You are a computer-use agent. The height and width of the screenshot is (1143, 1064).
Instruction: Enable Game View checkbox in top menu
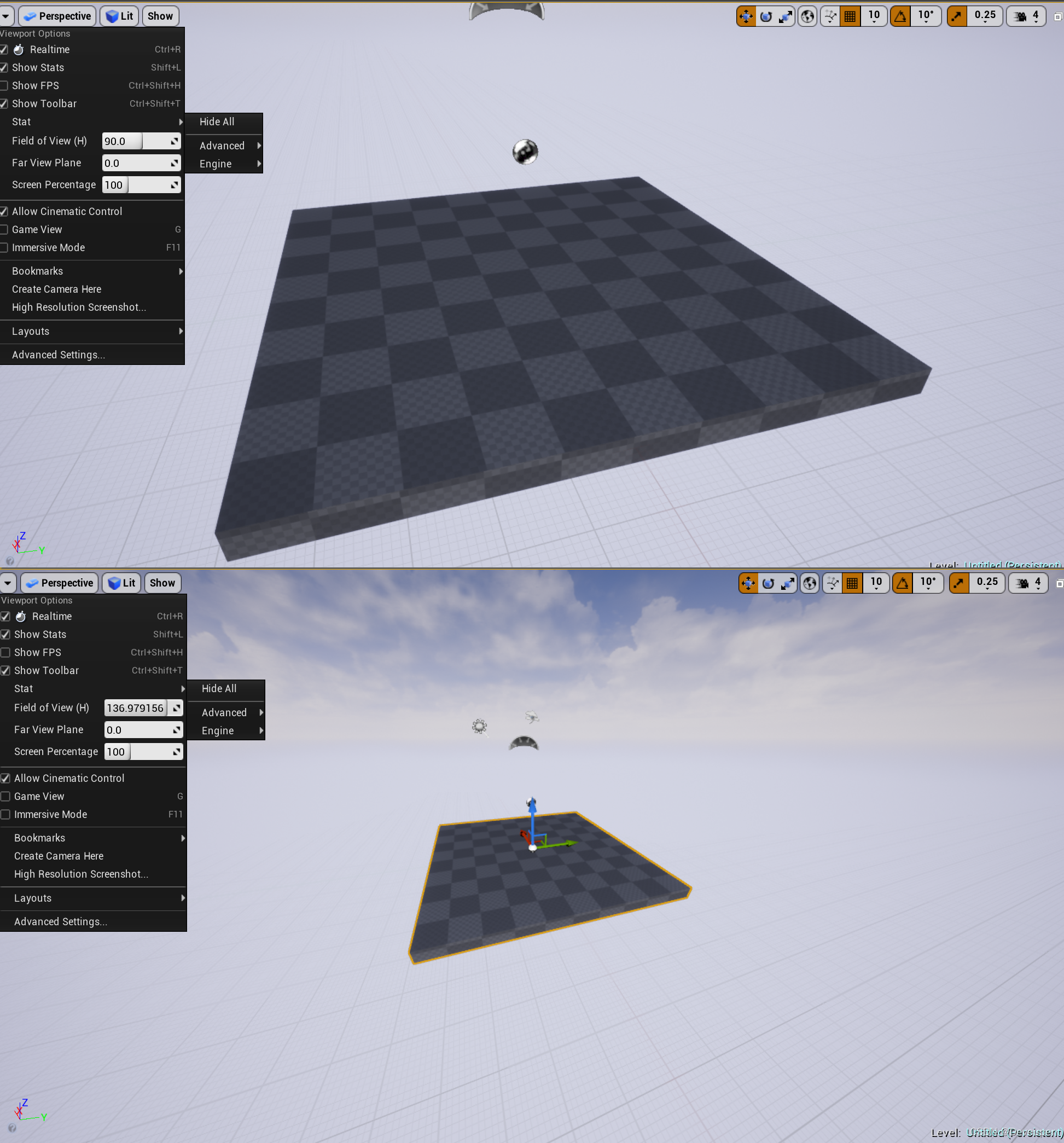tap(4, 229)
